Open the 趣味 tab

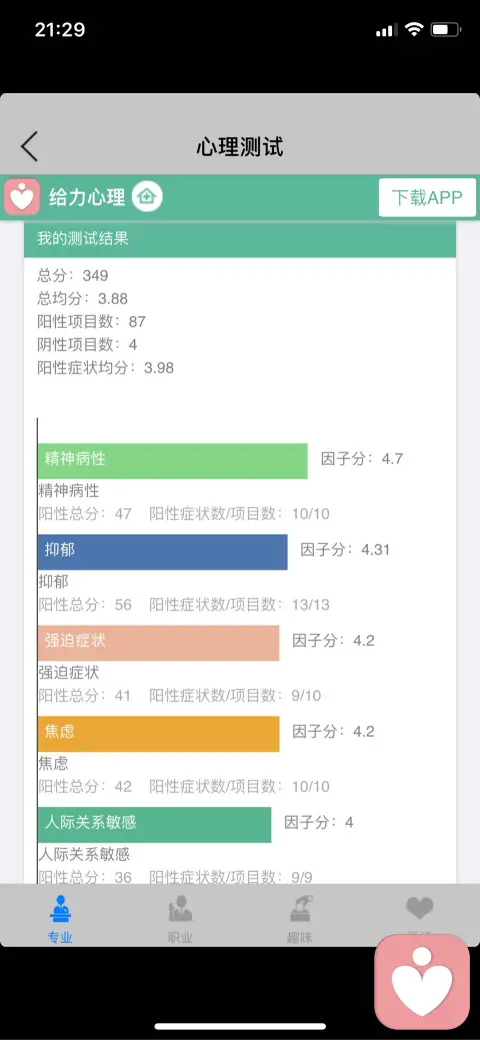coord(300,919)
